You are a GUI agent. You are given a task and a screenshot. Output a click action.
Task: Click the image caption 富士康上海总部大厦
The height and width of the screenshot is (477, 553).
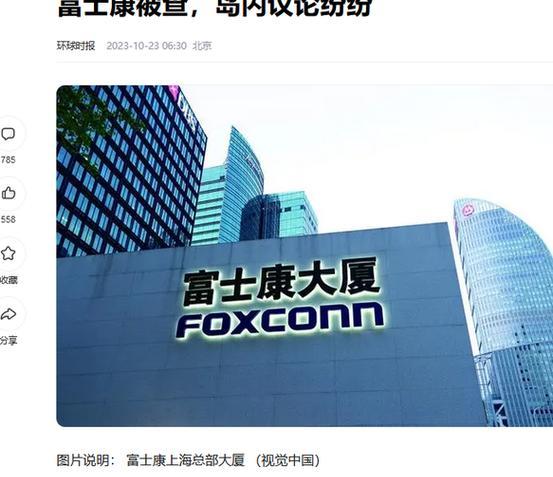tap(185, 460)
